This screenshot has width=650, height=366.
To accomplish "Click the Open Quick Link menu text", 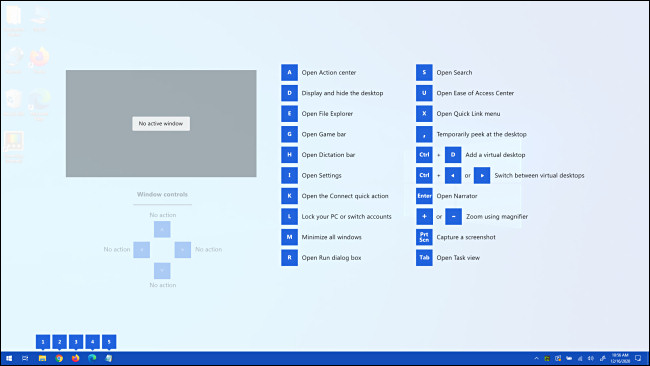I will [x=468, y=114].
